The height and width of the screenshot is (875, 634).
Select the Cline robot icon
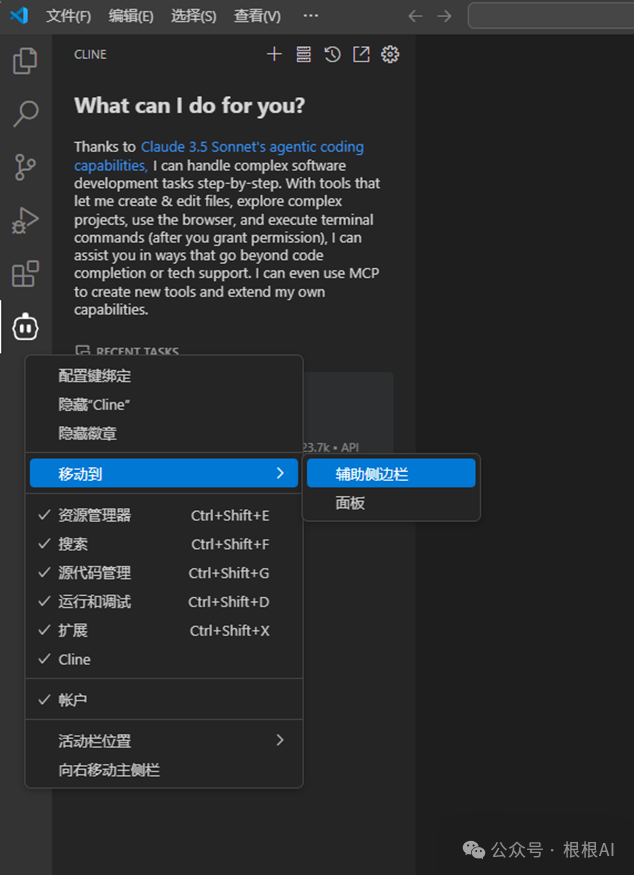[x=25, y=327]
